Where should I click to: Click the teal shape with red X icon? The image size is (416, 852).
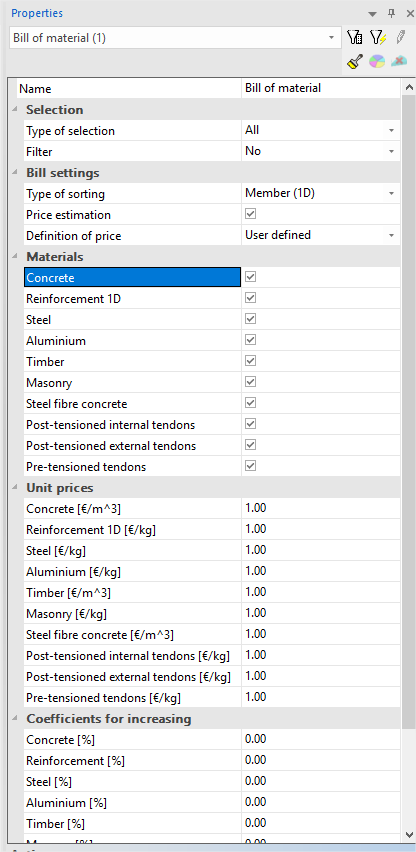(399, 61)
